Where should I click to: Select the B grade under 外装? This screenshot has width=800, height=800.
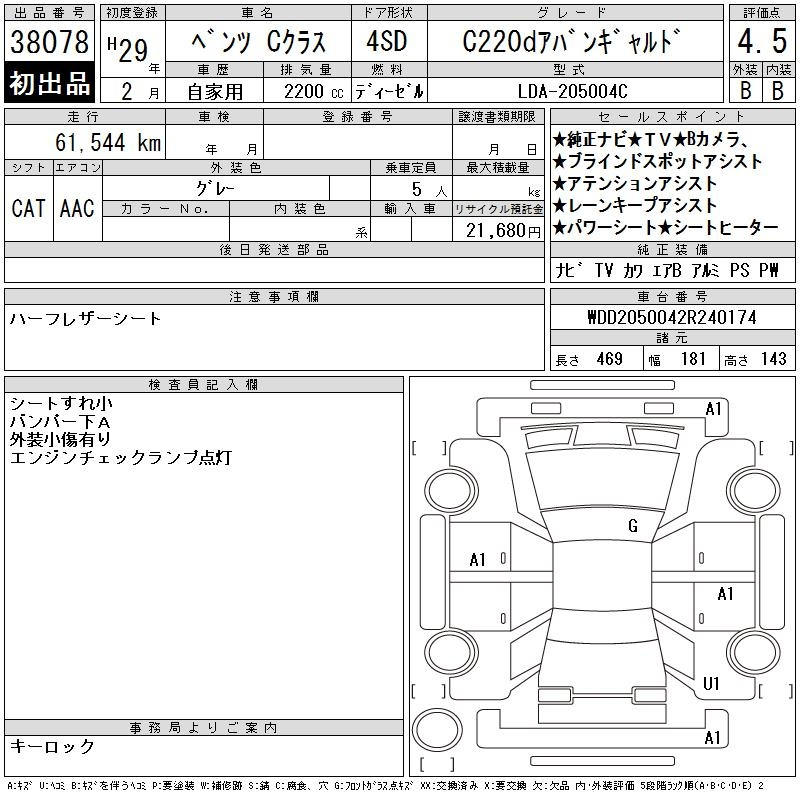point(745,89)
